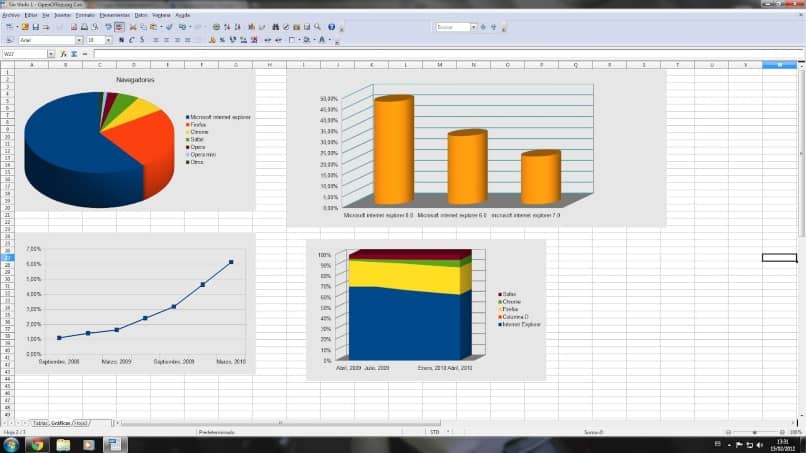This screenshot has height=453, width=806.
Task: Toggle Bold formatting
Action: [x=121, y=40]
